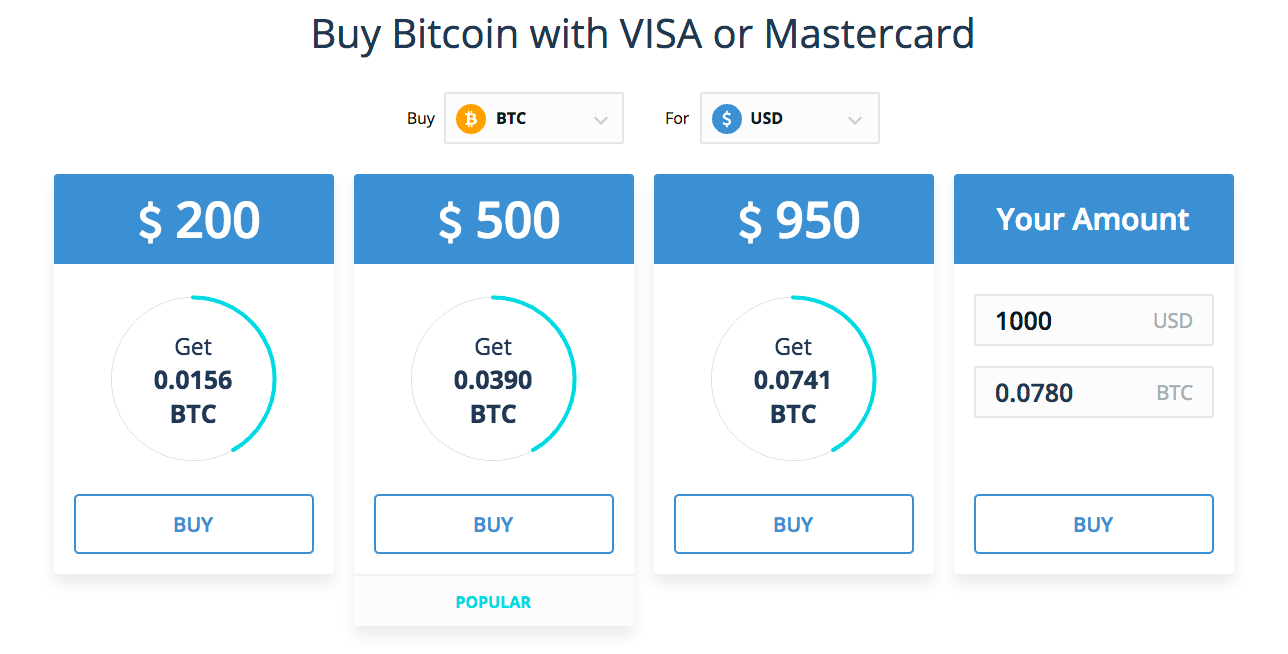Image resolution: width=1288 pixels, height=654 pixels.
Task: Click the orange Bitcoin coin icon
Action: (471, 119)
